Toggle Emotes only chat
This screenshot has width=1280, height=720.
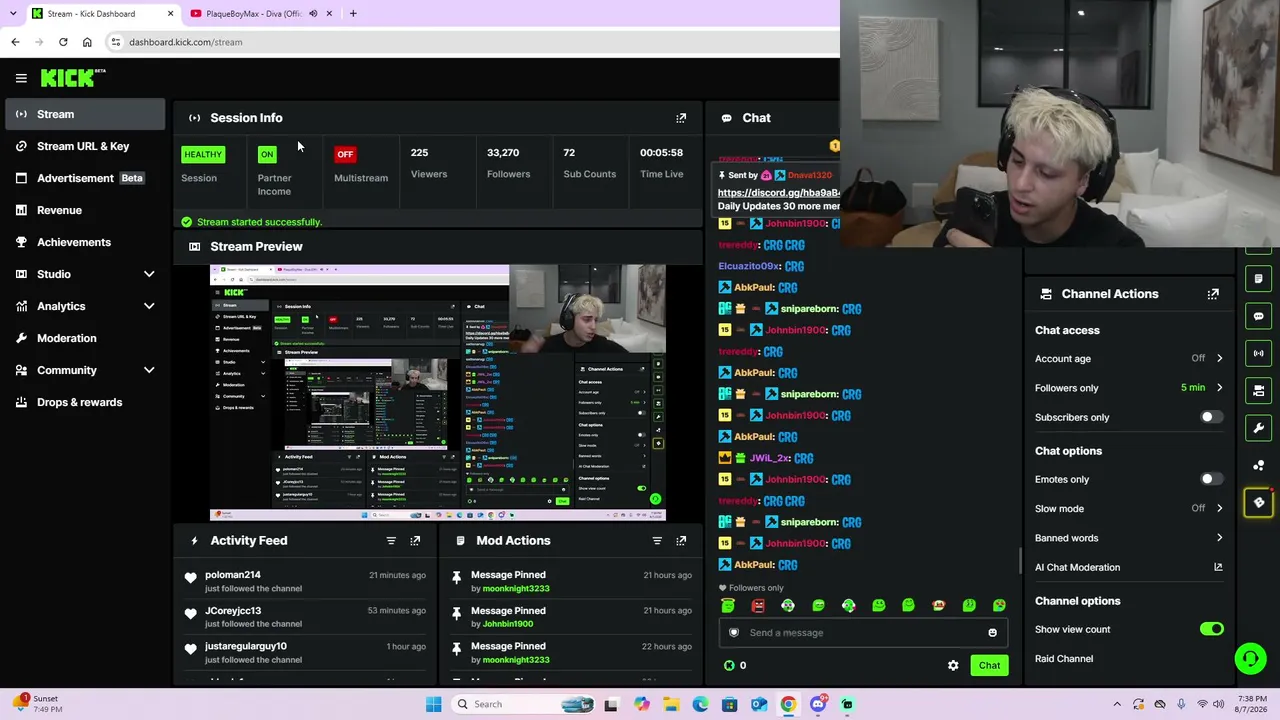click(x=1211, y=479)
